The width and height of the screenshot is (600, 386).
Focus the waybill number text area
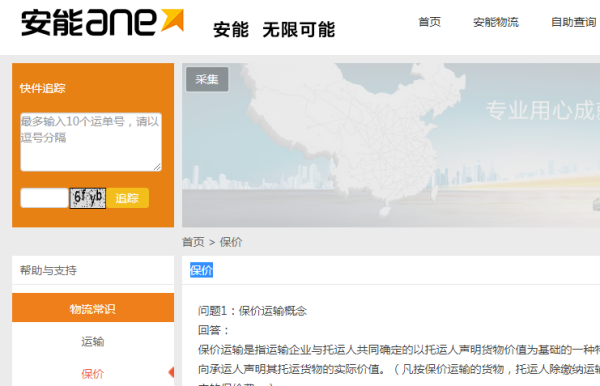pyautogui.click(x=91, y=142)
